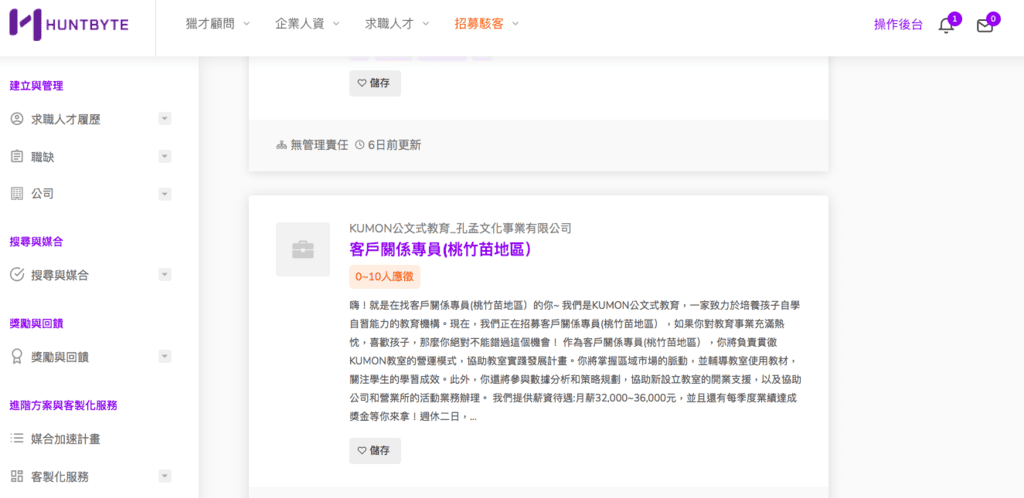Click the heart icon in KUMON job 儲存 button
1024x498 pixels.
[x=361, y=450]
